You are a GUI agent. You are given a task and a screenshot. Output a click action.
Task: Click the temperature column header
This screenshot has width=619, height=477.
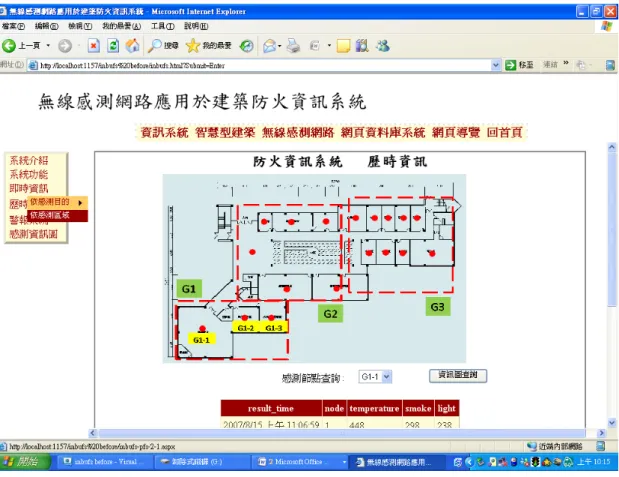click(374, 408)
